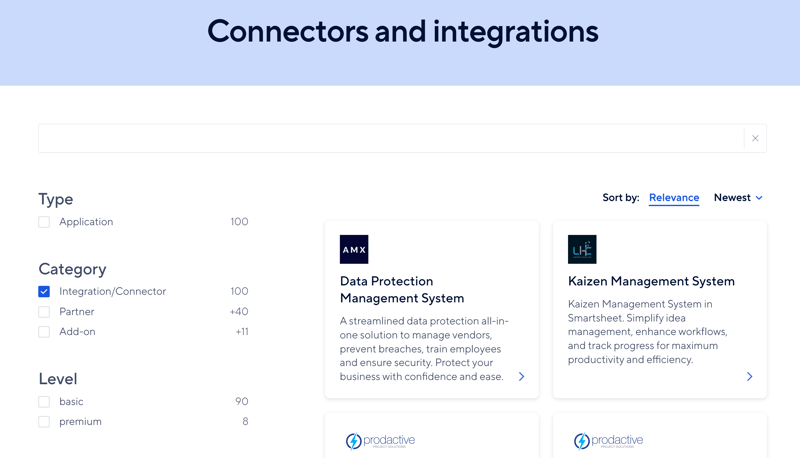Viewport: 800px width, 458px height.
Task: Check the Partner category checkbox
Action: [44, 312]
